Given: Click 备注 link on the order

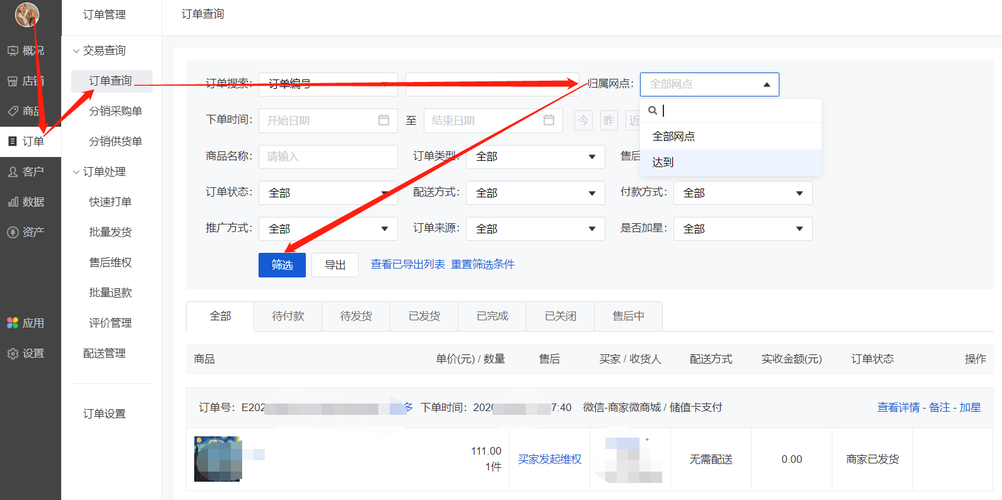Looking at the screenshot, I should click(939, 407).
